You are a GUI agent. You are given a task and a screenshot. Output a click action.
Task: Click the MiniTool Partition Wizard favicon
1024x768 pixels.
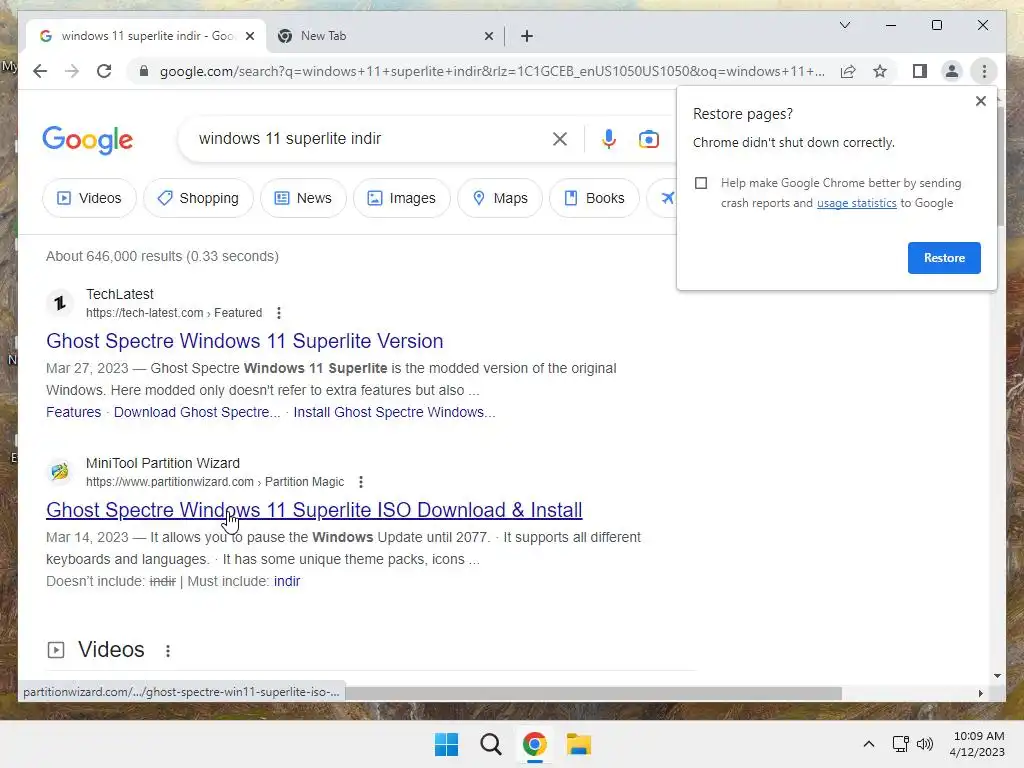coord(60,472)
